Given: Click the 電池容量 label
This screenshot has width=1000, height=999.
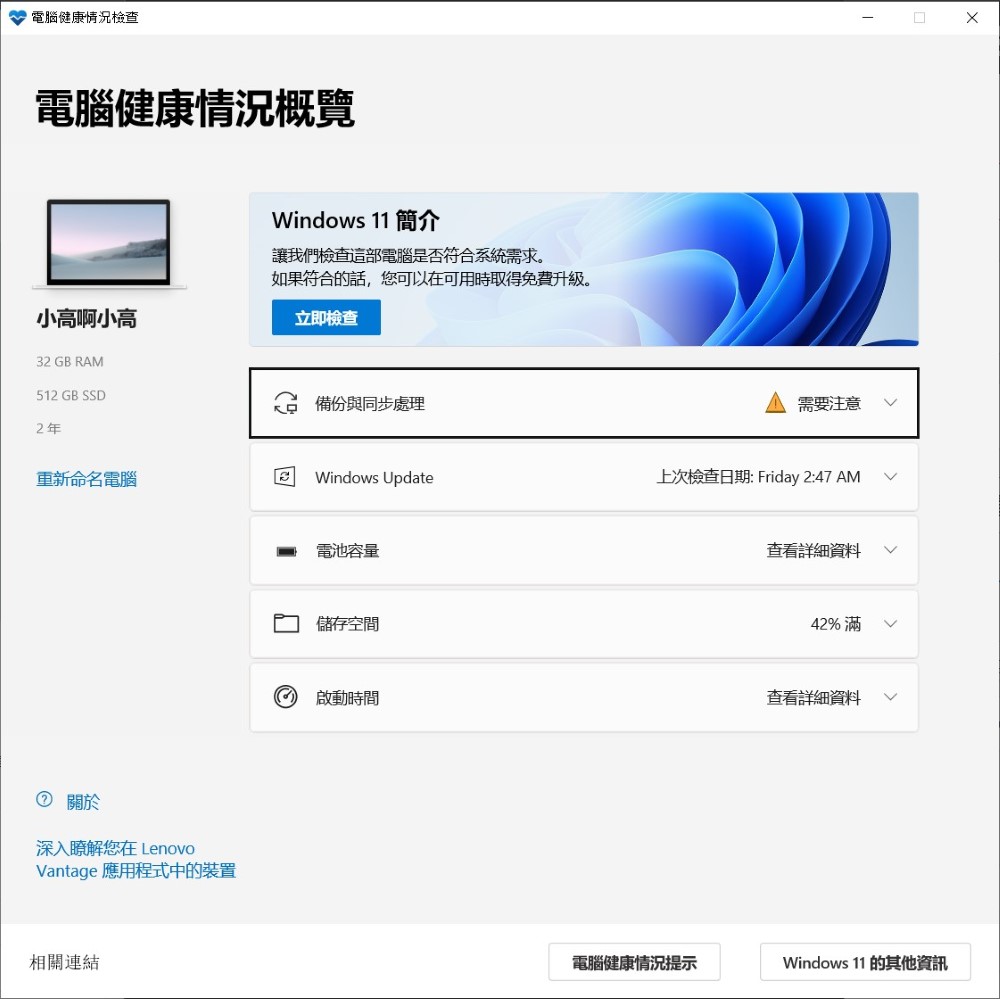Looking at the screenshot, I should point(348,551).
